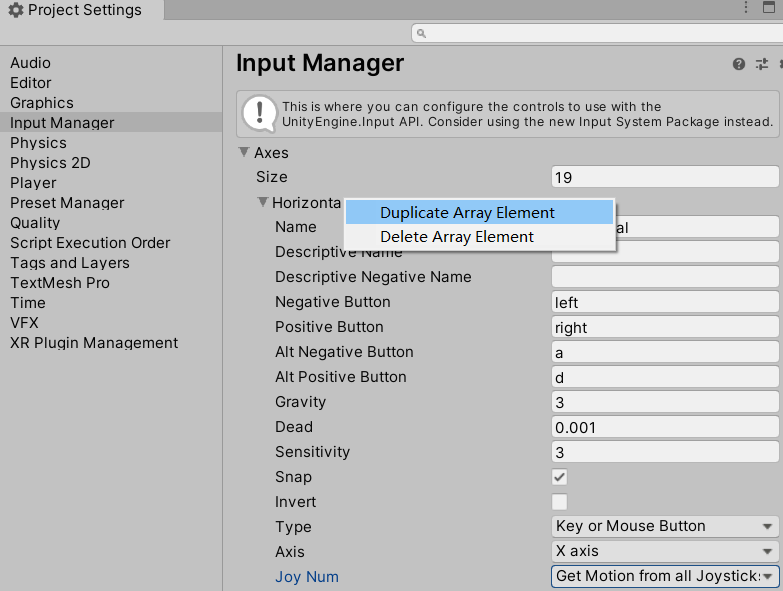The height and width of the screenshot is (591, 783).
Task: Enable the Invert checkbox
Action: (560, 502)
